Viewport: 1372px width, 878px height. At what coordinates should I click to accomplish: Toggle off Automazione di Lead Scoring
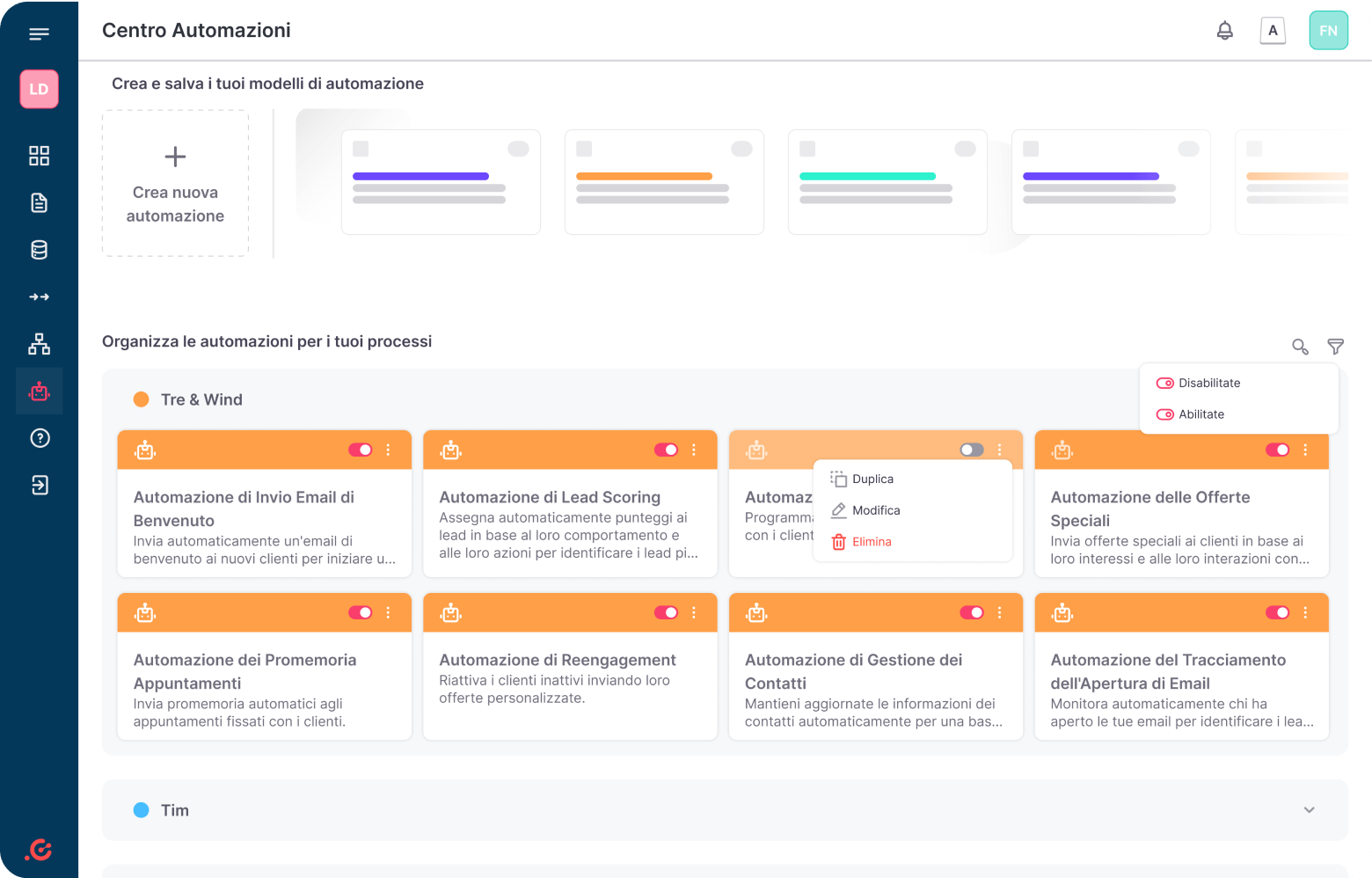click(666, 450)
